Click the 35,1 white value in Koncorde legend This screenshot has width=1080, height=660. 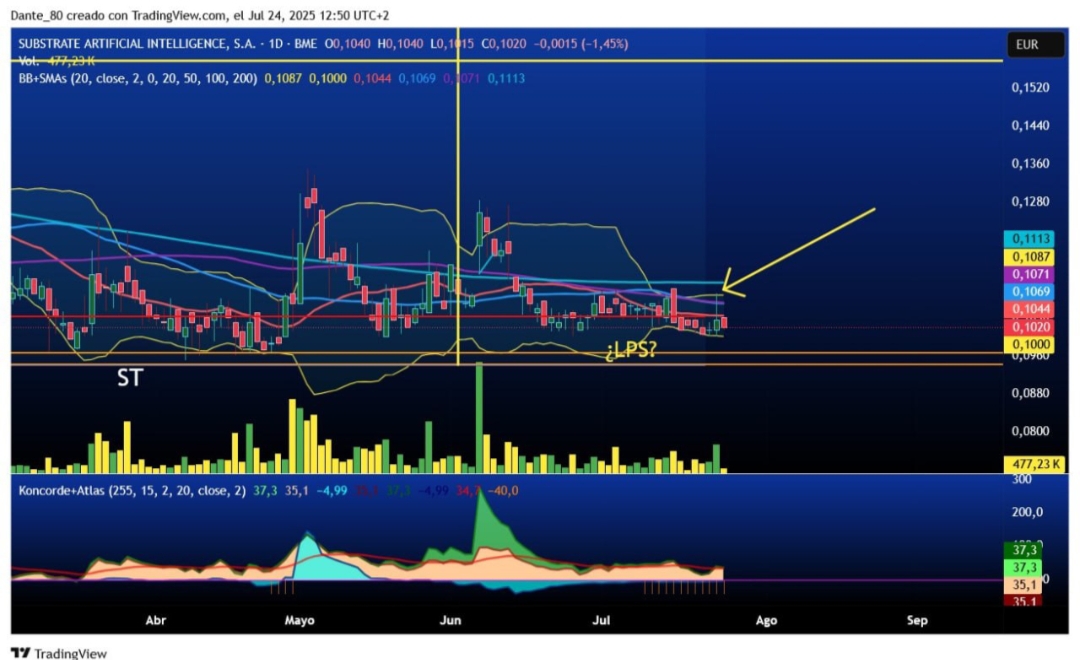(297, 491)
